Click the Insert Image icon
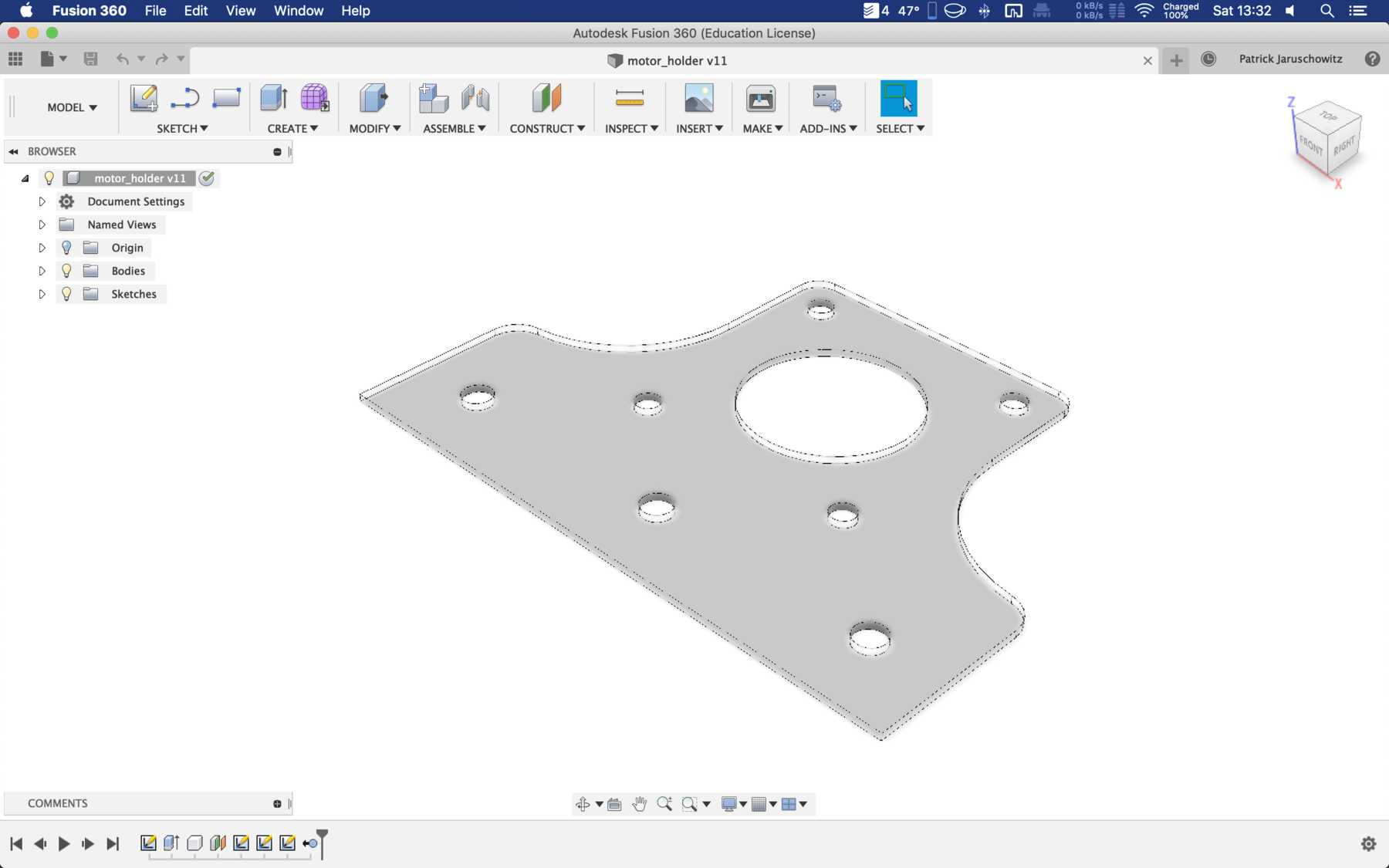The height and width of the screenshot is (868, 1389). point(699,99)
